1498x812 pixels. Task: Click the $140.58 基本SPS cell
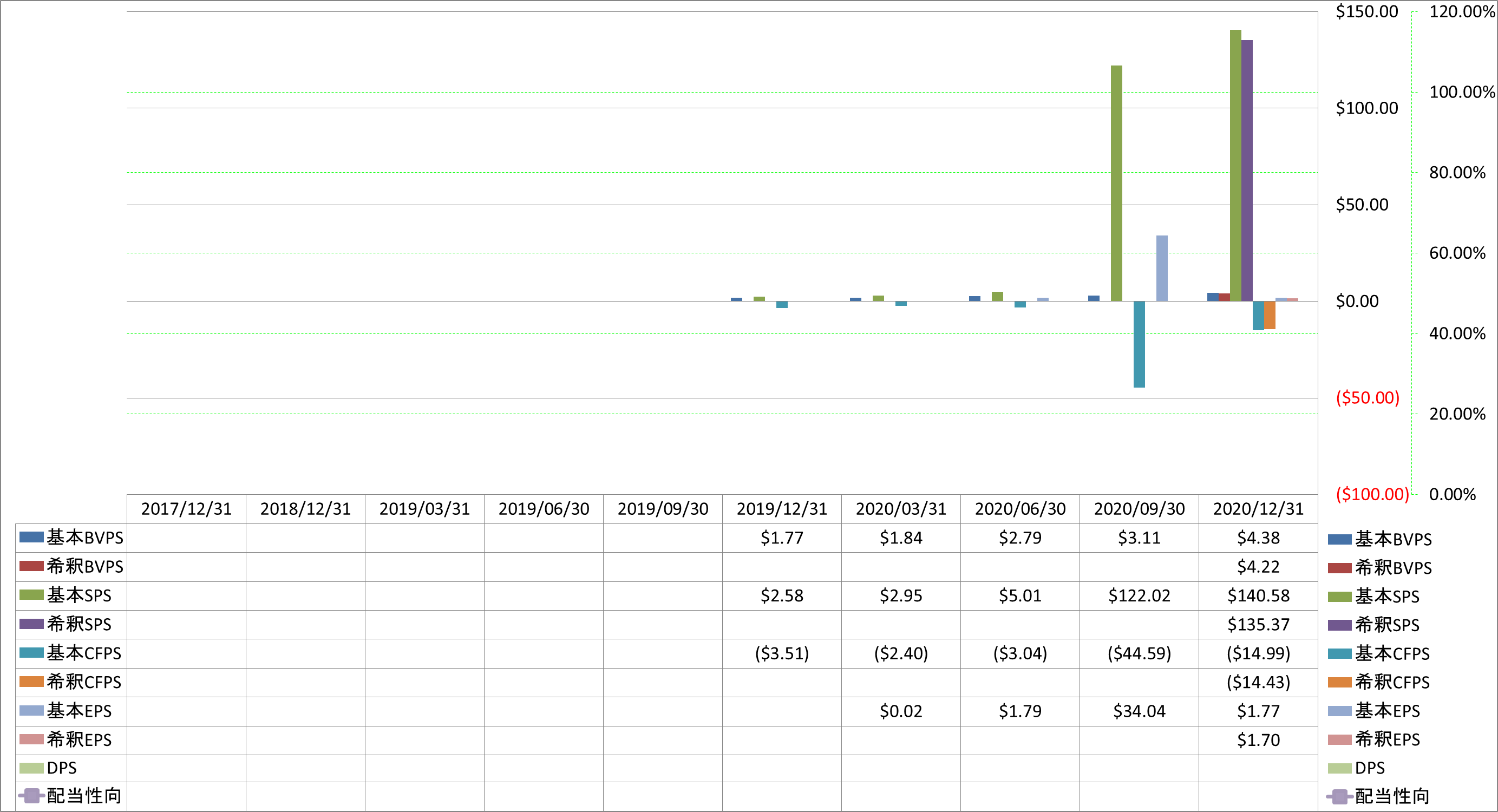tap(1258, 595)
